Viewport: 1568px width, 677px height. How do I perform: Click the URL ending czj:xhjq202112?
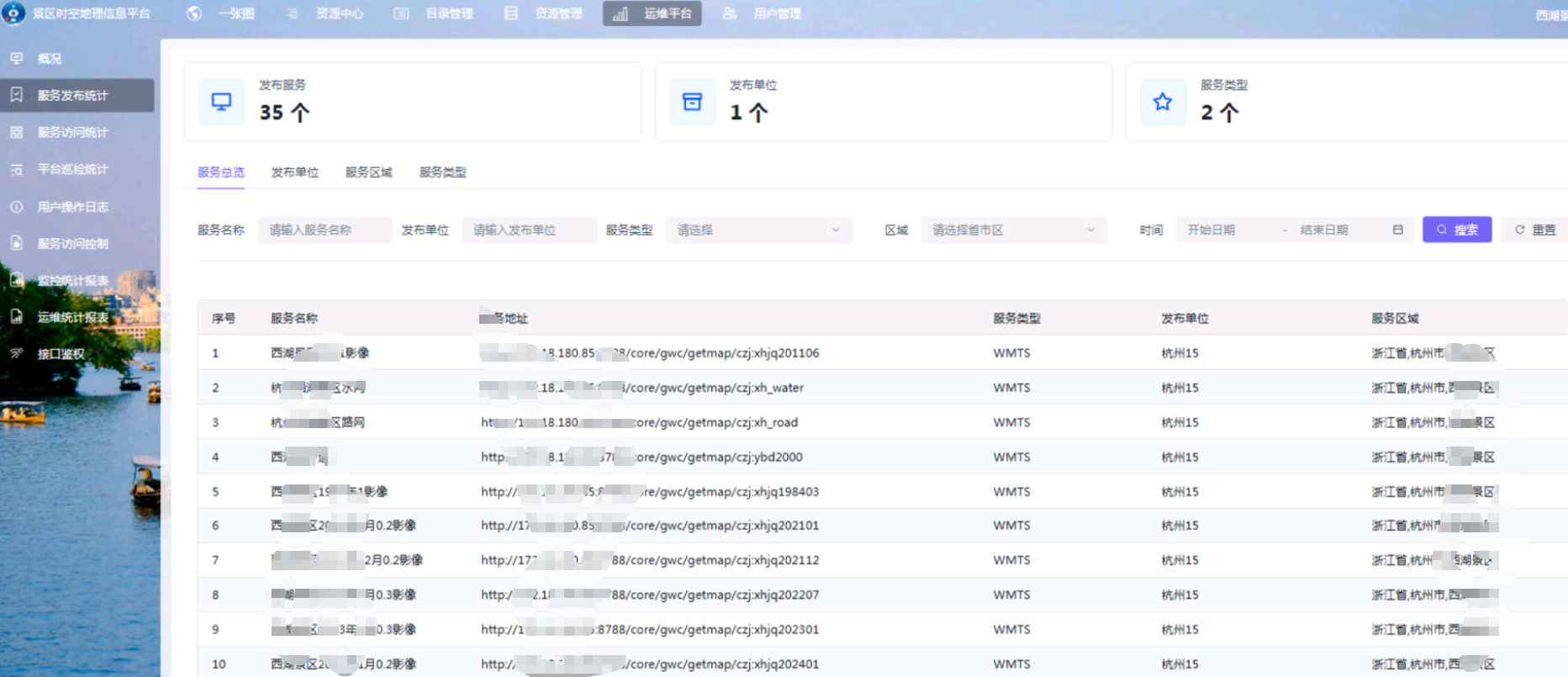[650, 559]
